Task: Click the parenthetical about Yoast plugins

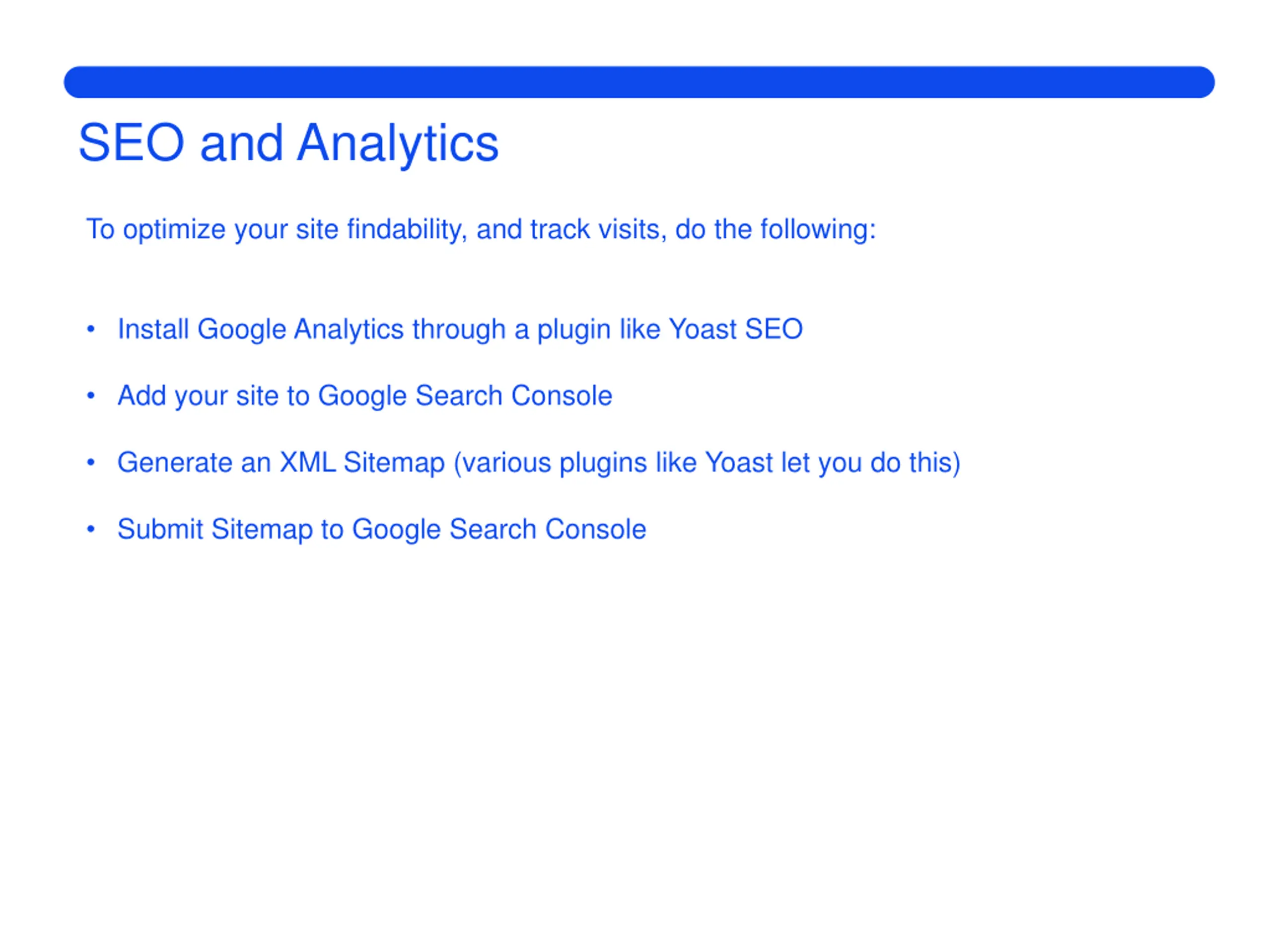Action: [707, 463]
